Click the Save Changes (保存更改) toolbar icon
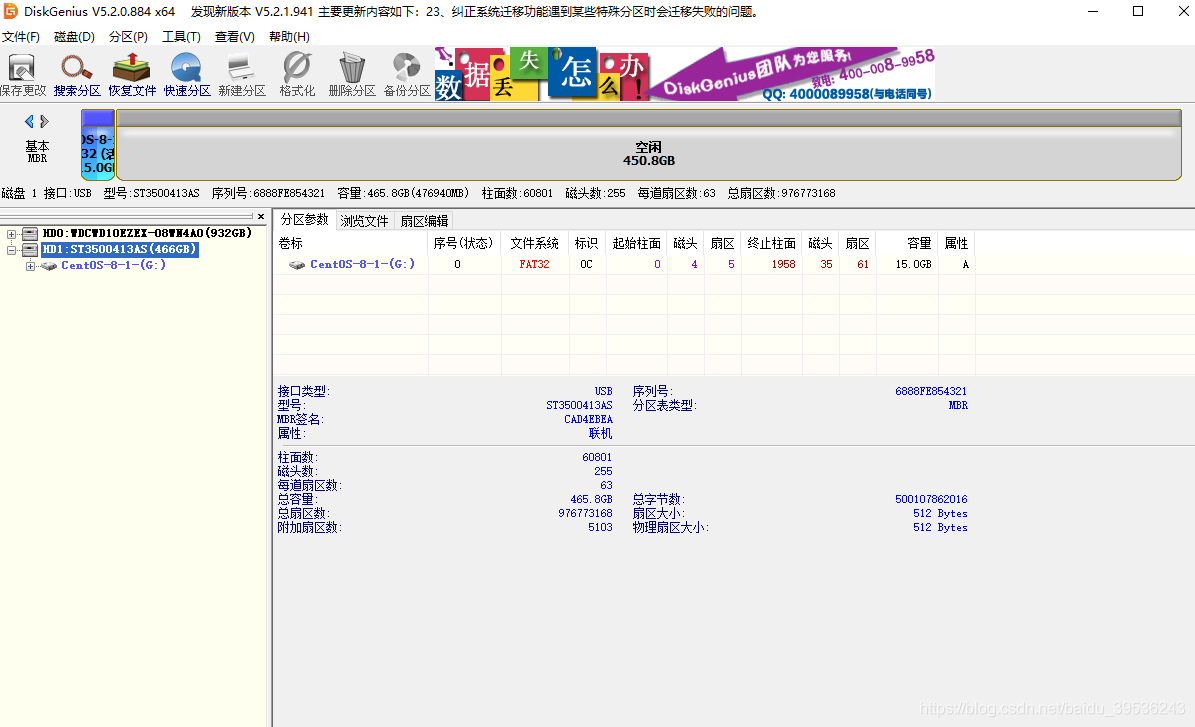The height and width of the screenshot is (727, 1195). pyautogui.click(x=22, y=75)
